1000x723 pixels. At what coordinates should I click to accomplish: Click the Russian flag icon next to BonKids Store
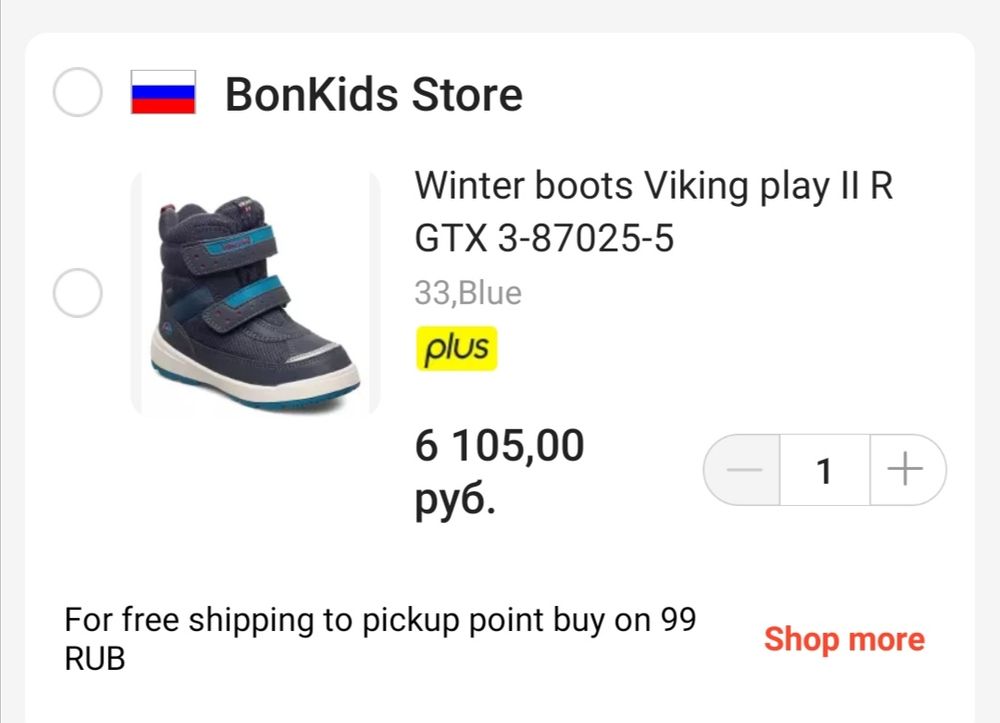[x=161, y=94]
